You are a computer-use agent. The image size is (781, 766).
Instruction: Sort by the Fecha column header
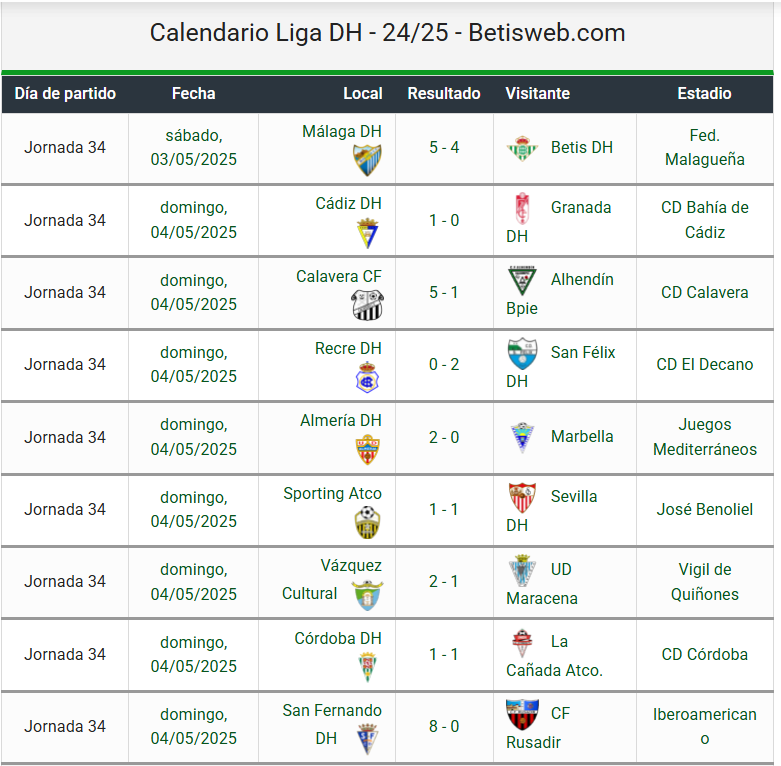point(193,93)
